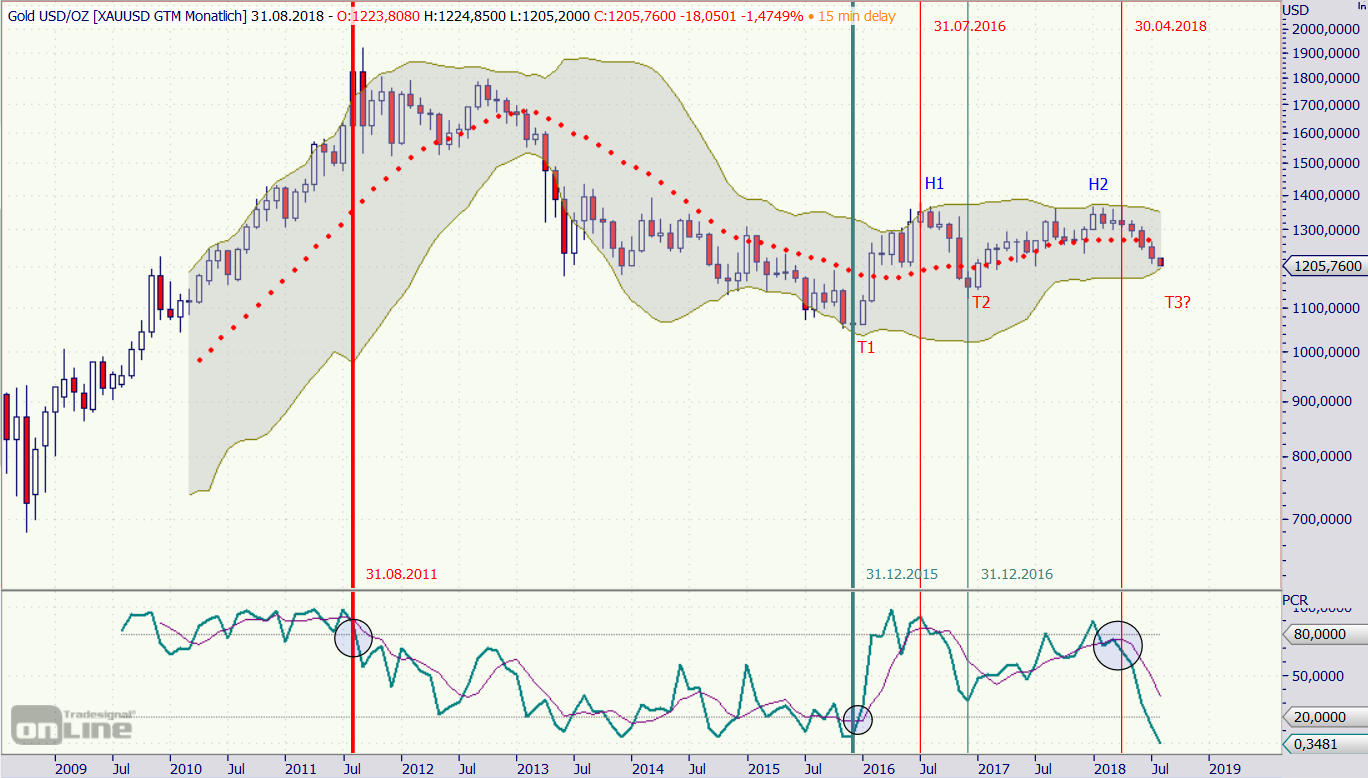Viewport: 1368px width, 778px height.
Task: Click the small circle marker at the 2015 PCR low
Action: pos(857,718)
